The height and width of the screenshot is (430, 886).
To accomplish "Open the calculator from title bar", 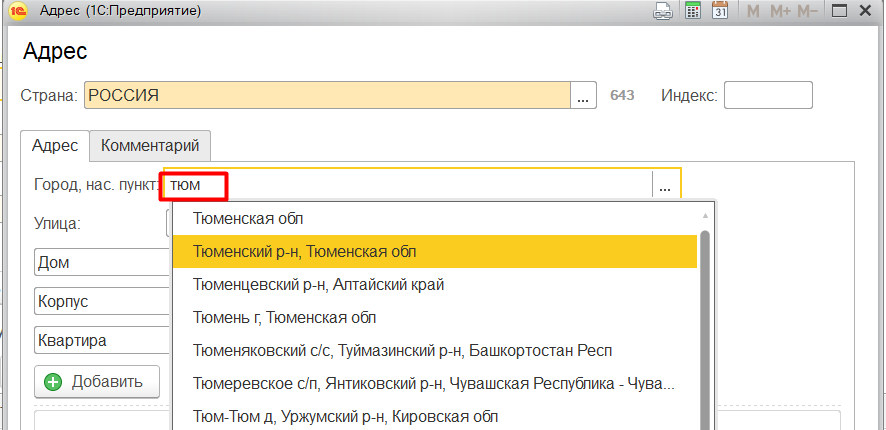I will point(692,12).
